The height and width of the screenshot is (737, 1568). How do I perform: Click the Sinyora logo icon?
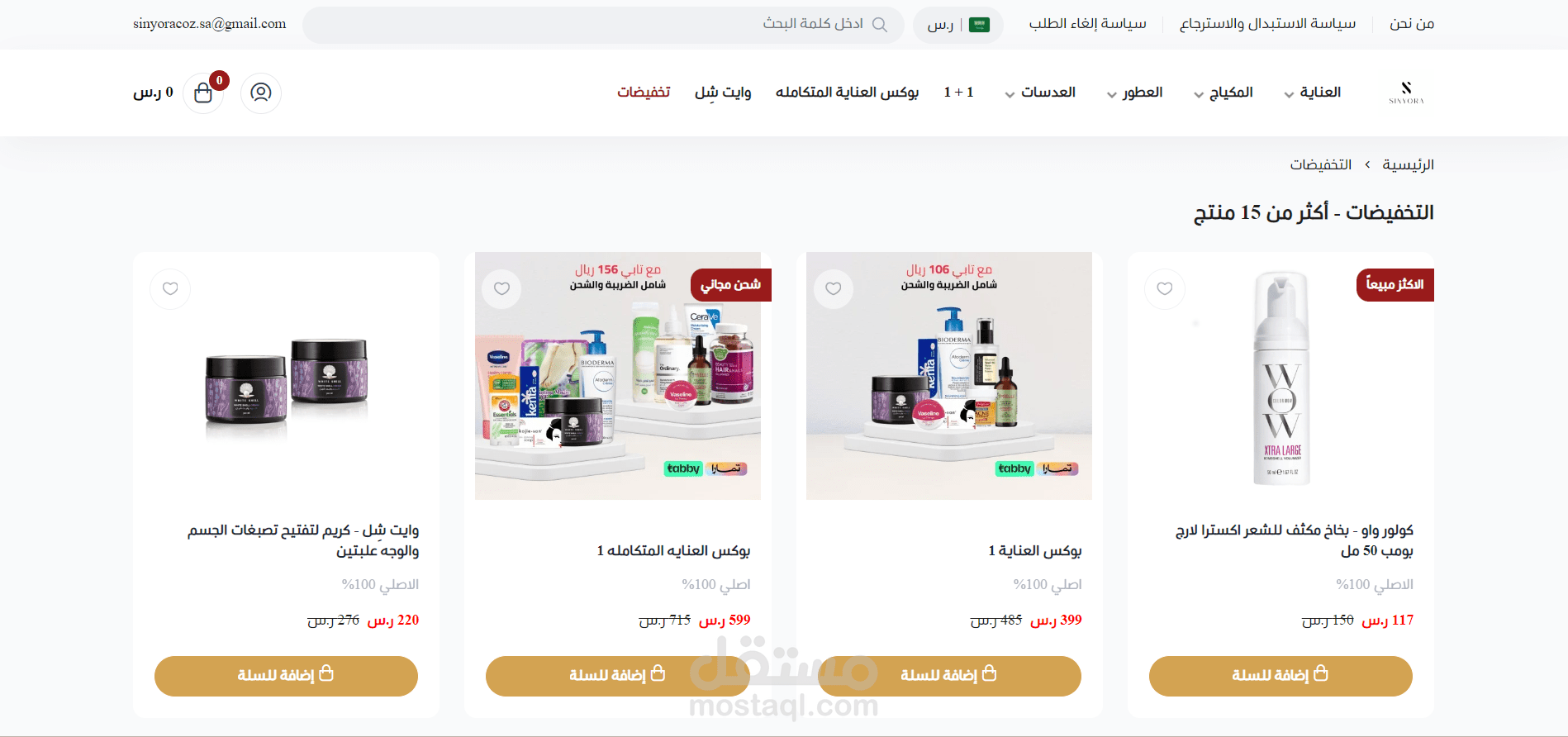pos(1406,93)
